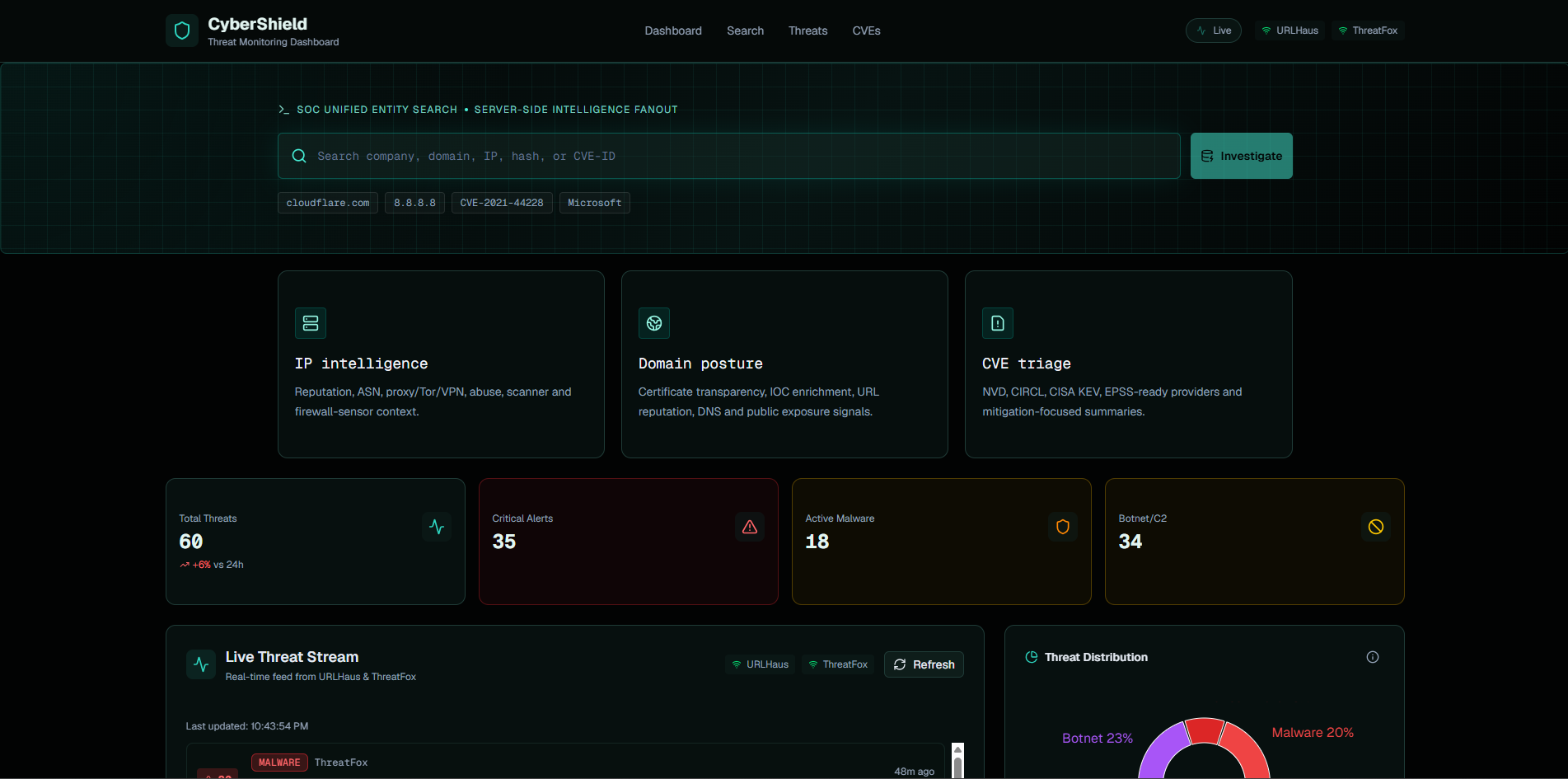Click the Active Malware value 18
This screenshot has width=1568, height=779.
click(817, 542)
